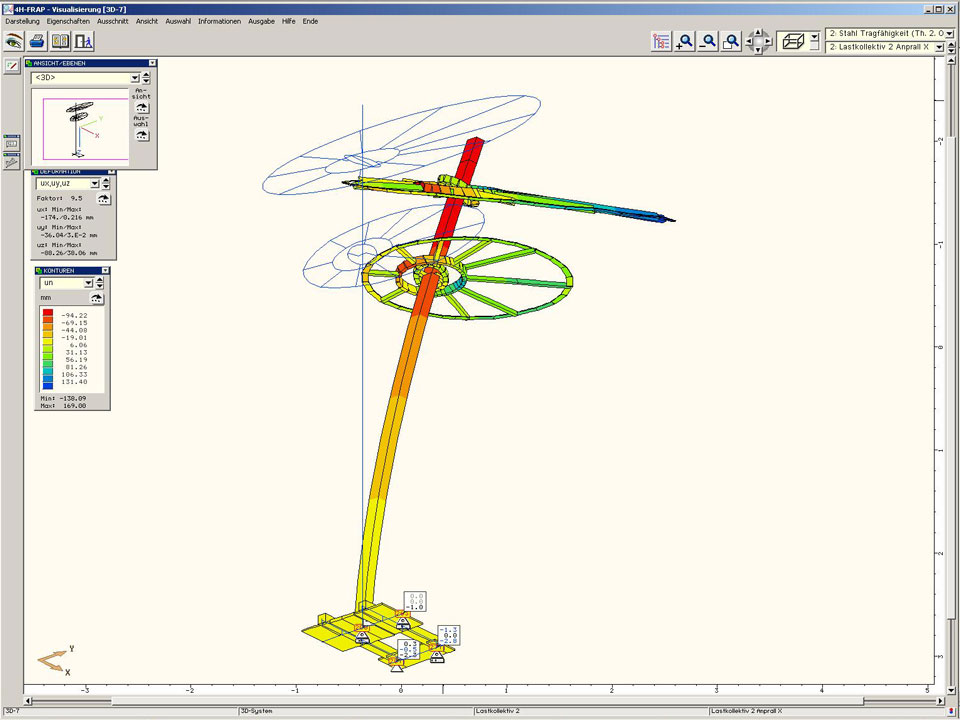Click the pencil edit icon on left sidebar
The width and height of the screenshot is (960, 720).
pyautogui.click(x=12, y=65)
